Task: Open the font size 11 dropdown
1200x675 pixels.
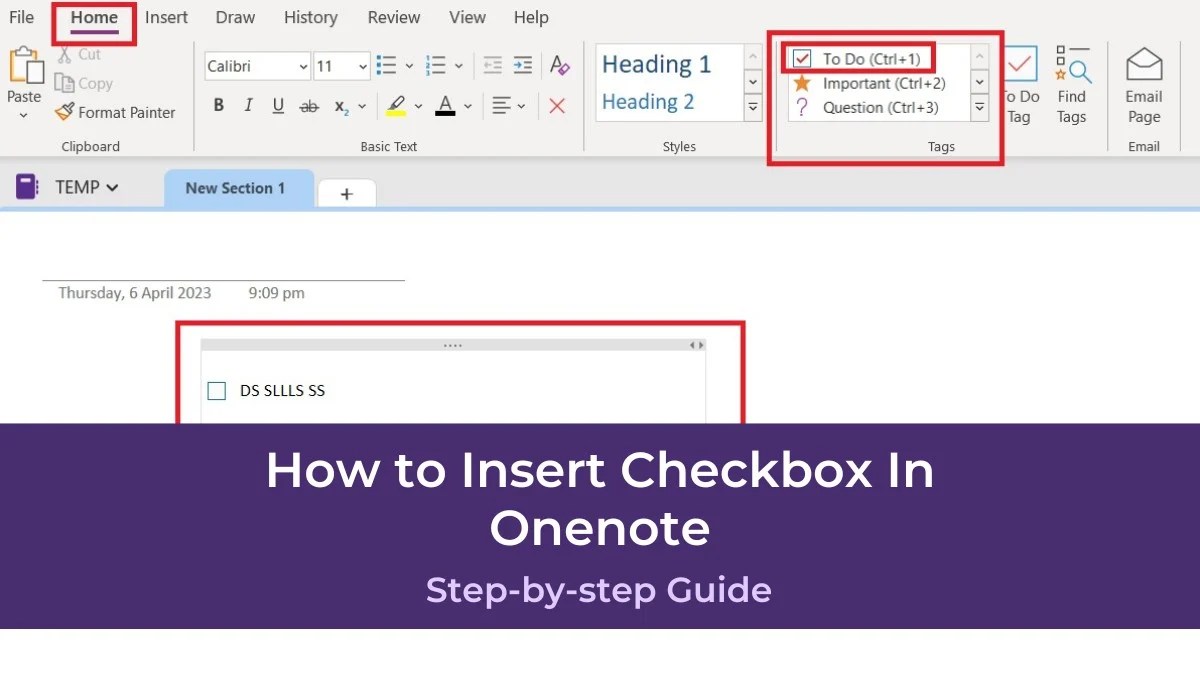Action: coord(363,66)
